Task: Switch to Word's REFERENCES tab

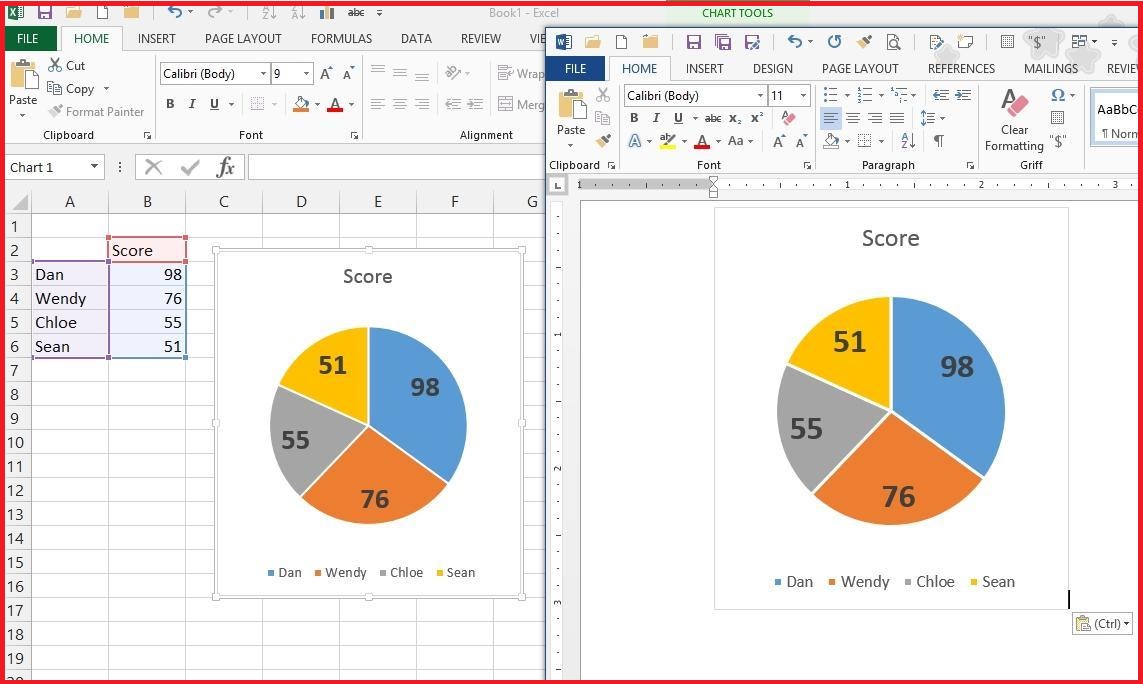Action: [x=960, y=69]
